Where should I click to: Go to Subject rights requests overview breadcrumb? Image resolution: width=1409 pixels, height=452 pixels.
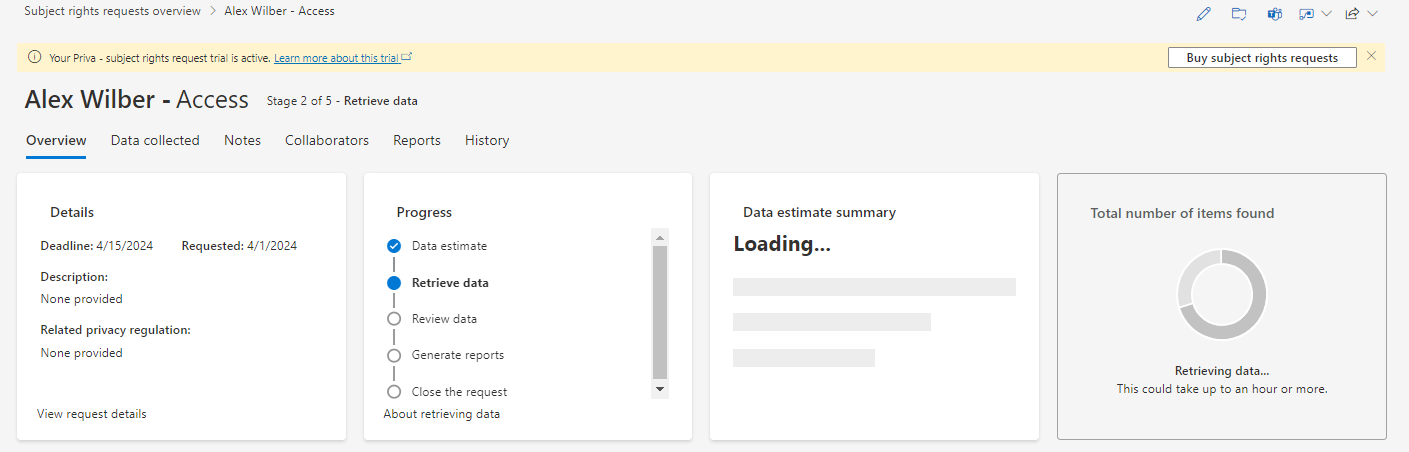(x=112, y=11)
